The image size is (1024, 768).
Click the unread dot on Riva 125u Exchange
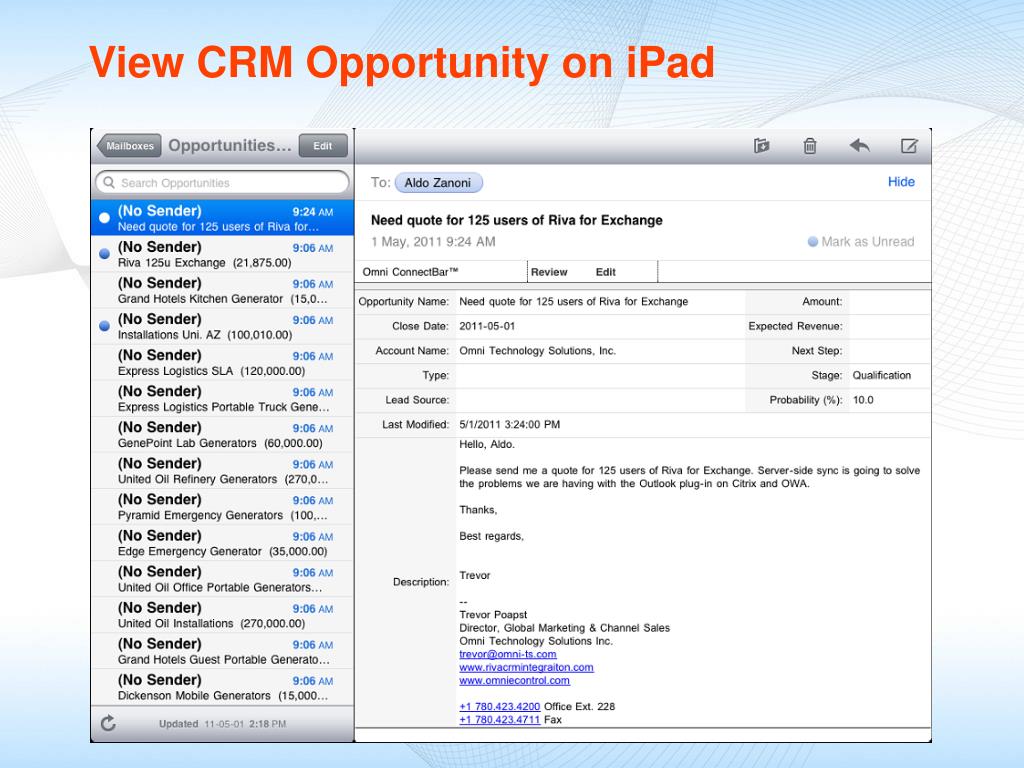click(104, 254)
